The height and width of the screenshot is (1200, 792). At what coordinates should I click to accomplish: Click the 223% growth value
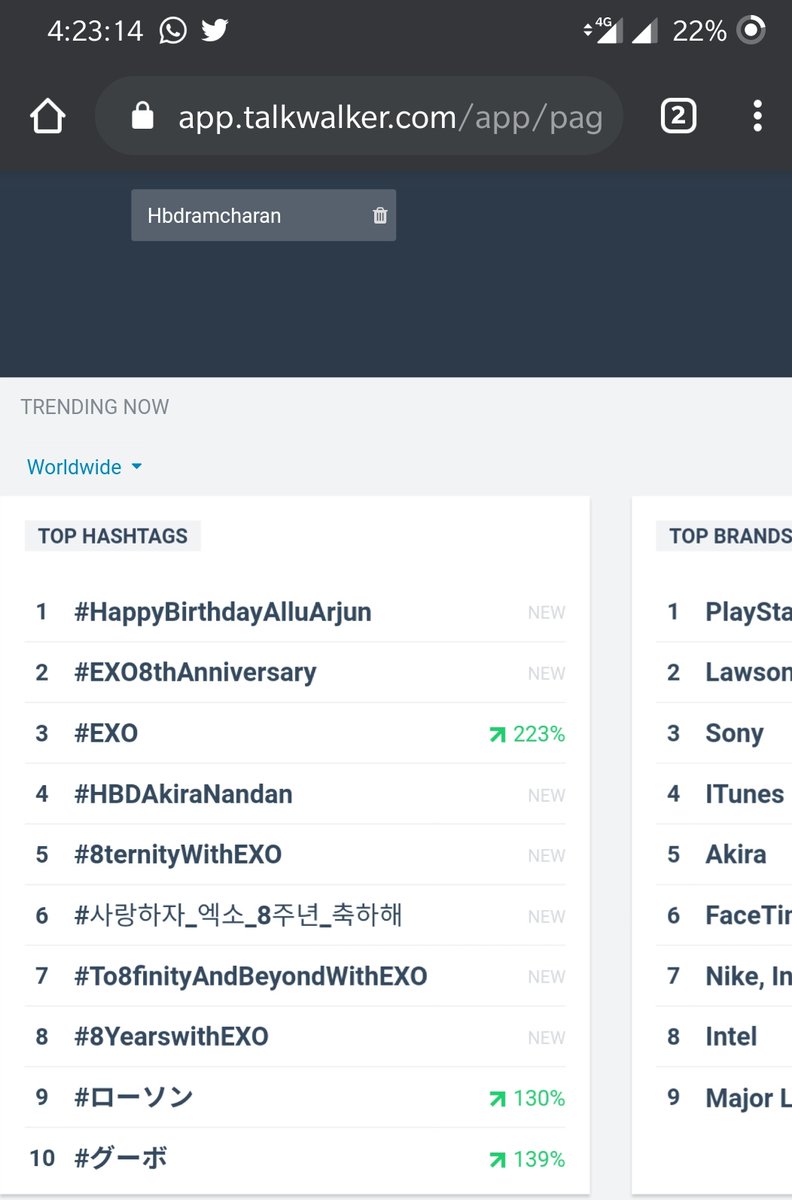click(539, 735)
